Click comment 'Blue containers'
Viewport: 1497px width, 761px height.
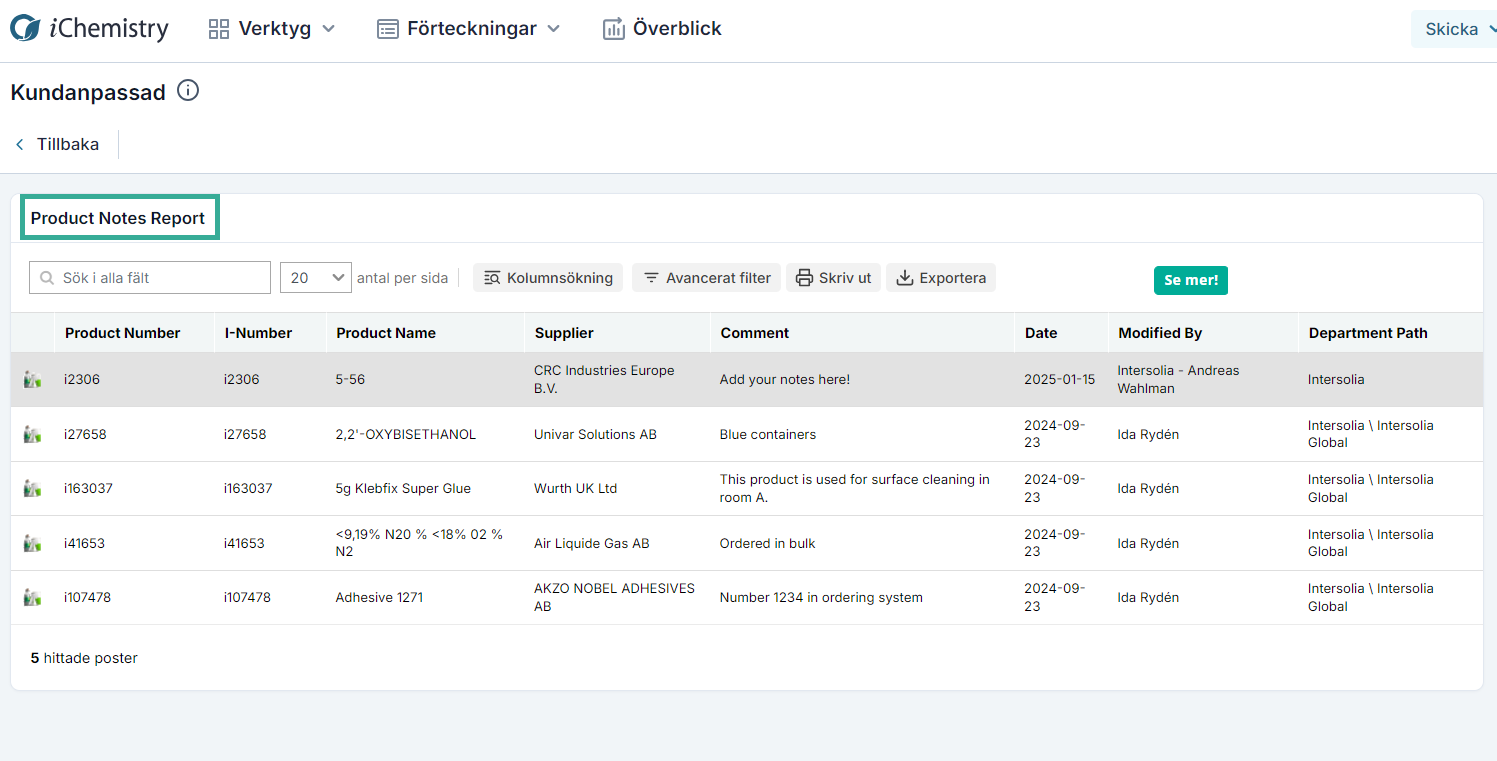pos(768,434)
